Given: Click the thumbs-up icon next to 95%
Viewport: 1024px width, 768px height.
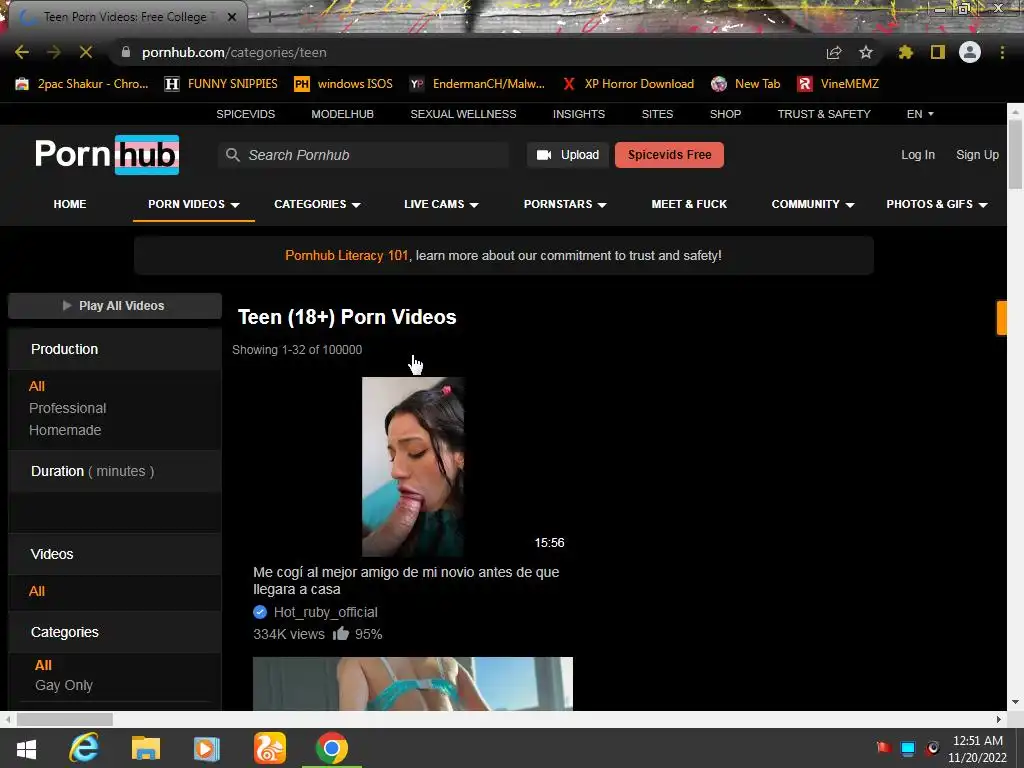Looking at the screenshot, I should (x=341, y=633).
